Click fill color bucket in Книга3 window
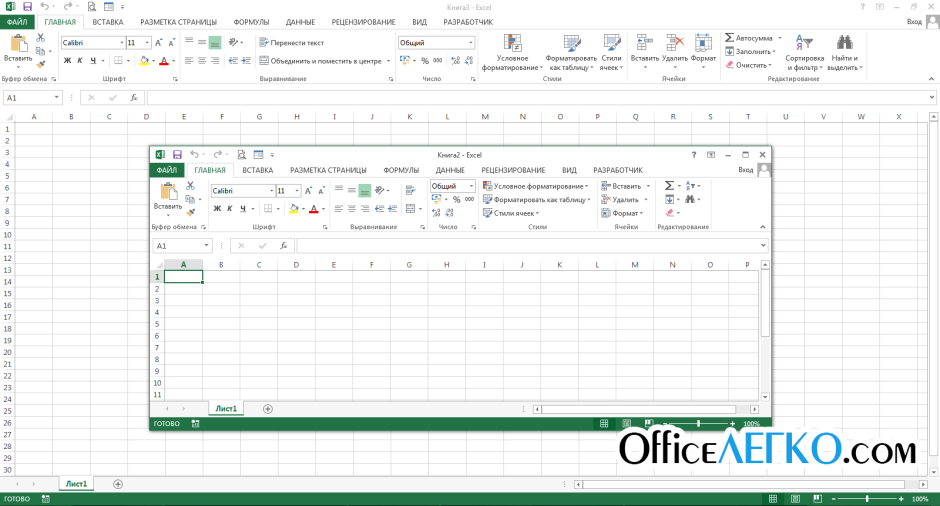The height and width of the screenshot is (506, 940). point(144,61)
